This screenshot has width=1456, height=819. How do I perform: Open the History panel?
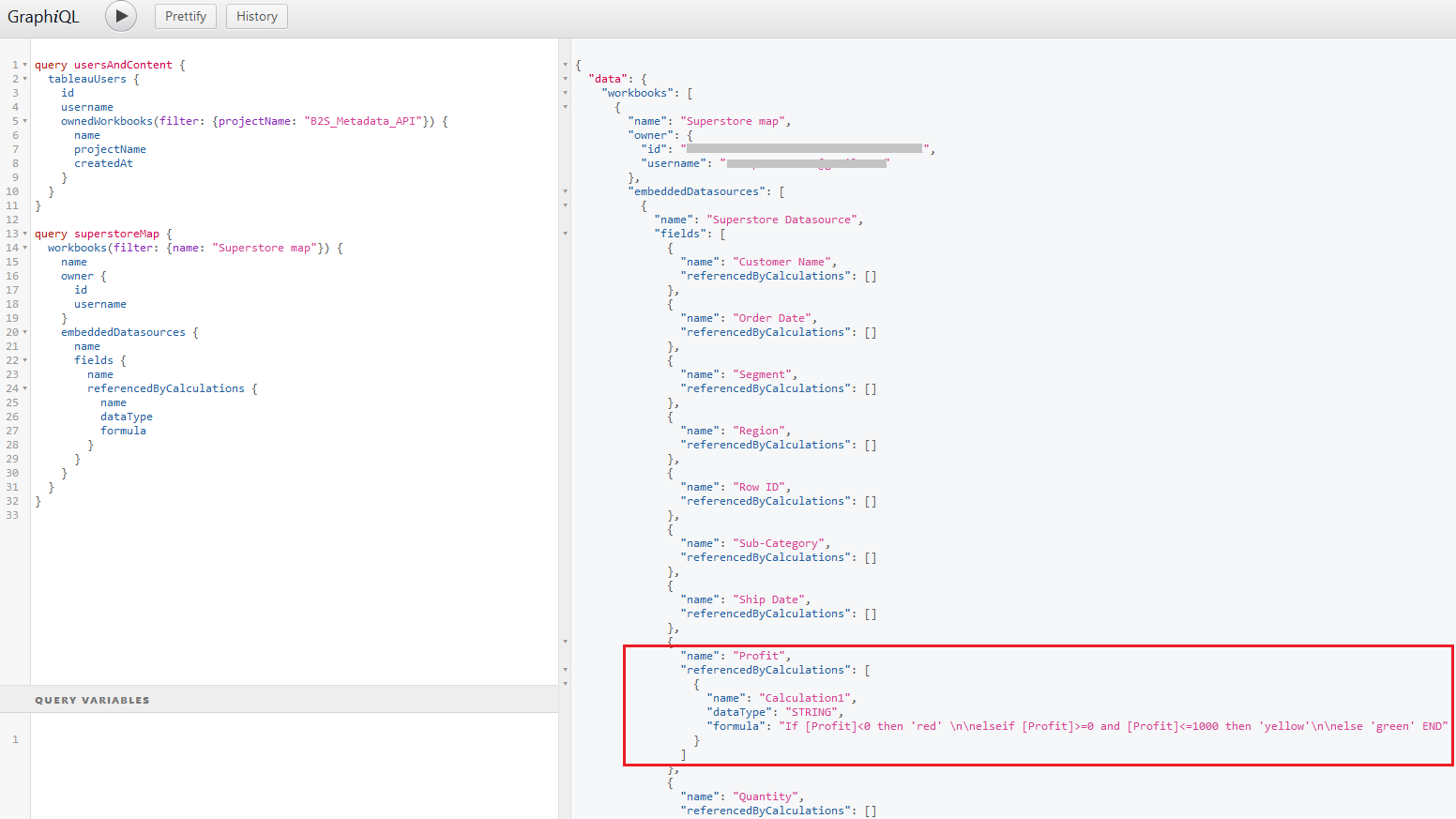pyautogui.click(x=256, y=16)
